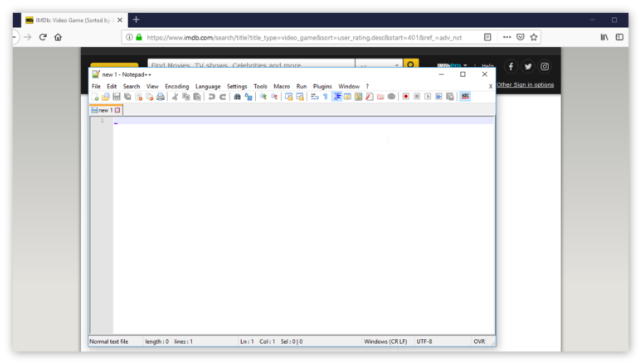Toggle the indent guide button
This screenshot has width=642, height=364.
point(337,97)
